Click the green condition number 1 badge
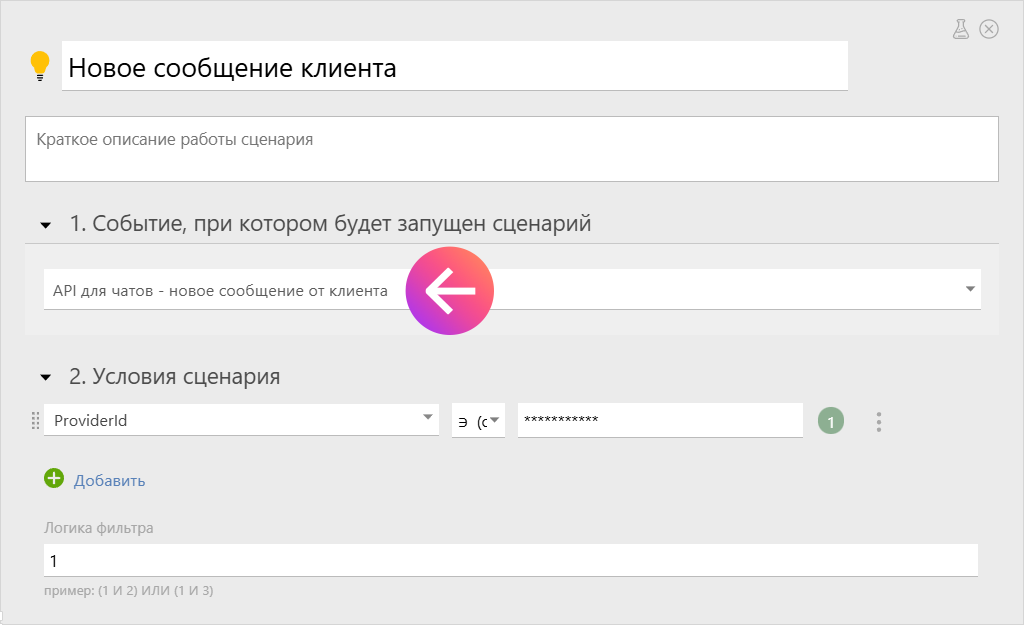 [830, 422]
